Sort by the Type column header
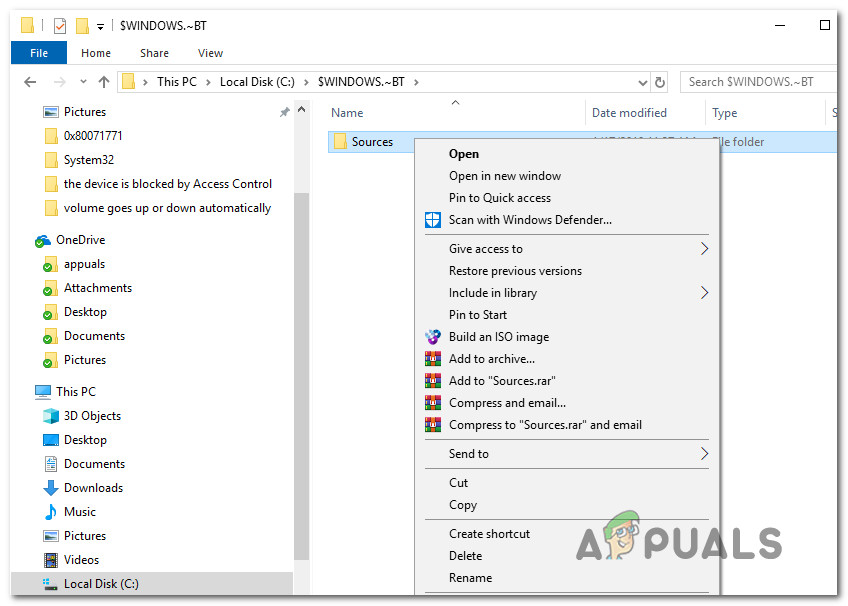The height and width of the screenshot is (606, 848). click(x=725, y=113)
